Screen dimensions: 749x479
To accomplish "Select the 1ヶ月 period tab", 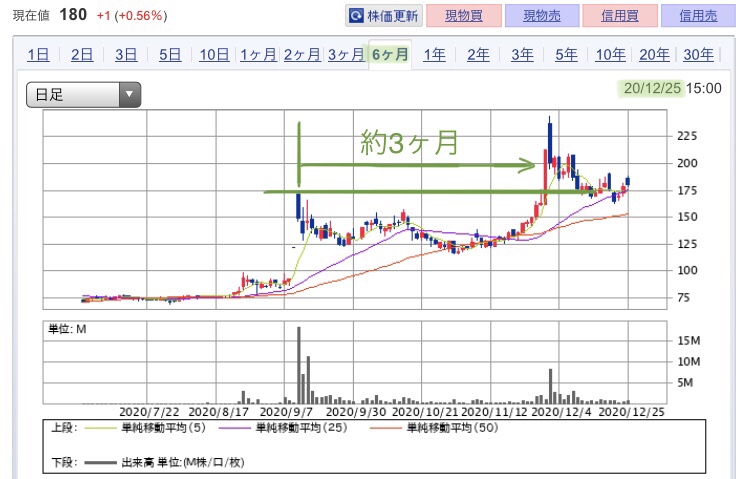I will [258, 55].
